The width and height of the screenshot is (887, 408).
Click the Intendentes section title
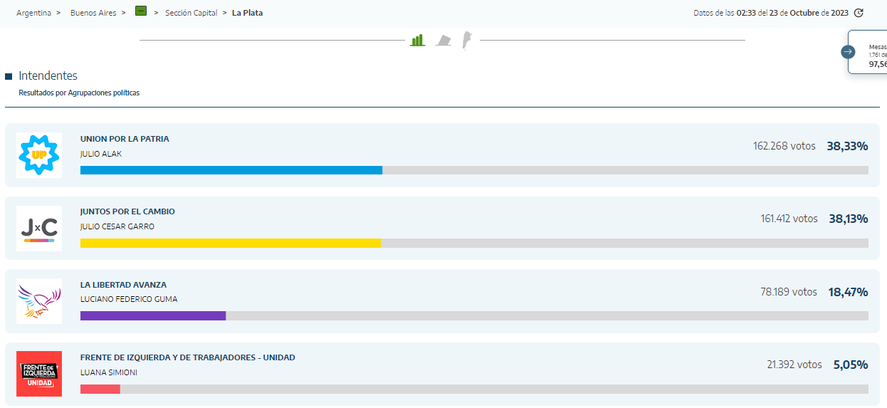click(48, 76)
